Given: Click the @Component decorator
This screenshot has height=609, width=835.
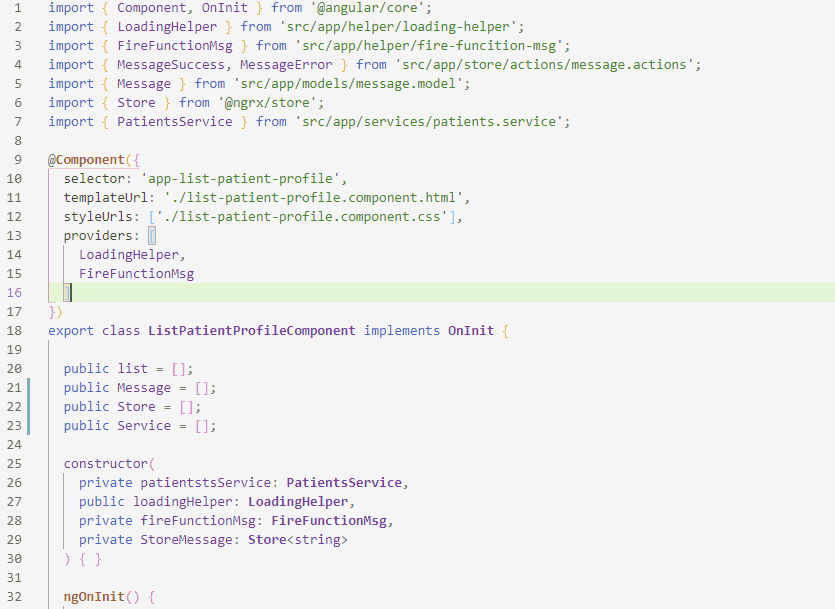Looking at the screenshot, I should (86, 160).
